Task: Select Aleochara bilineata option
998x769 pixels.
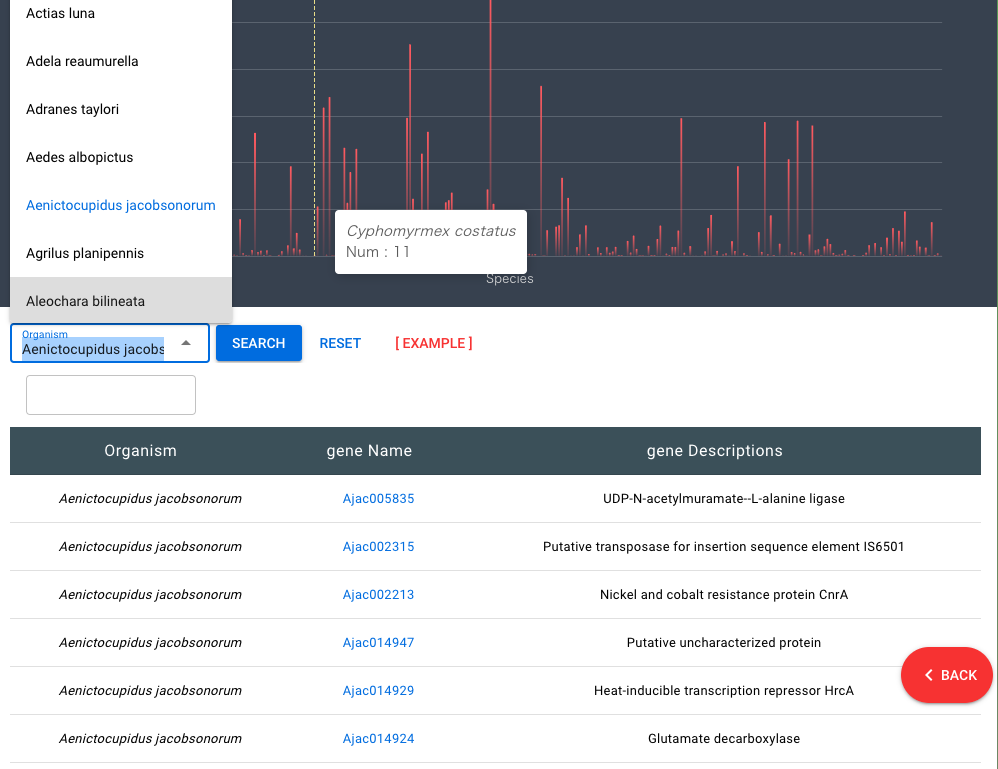Action: tap(121, 300)
